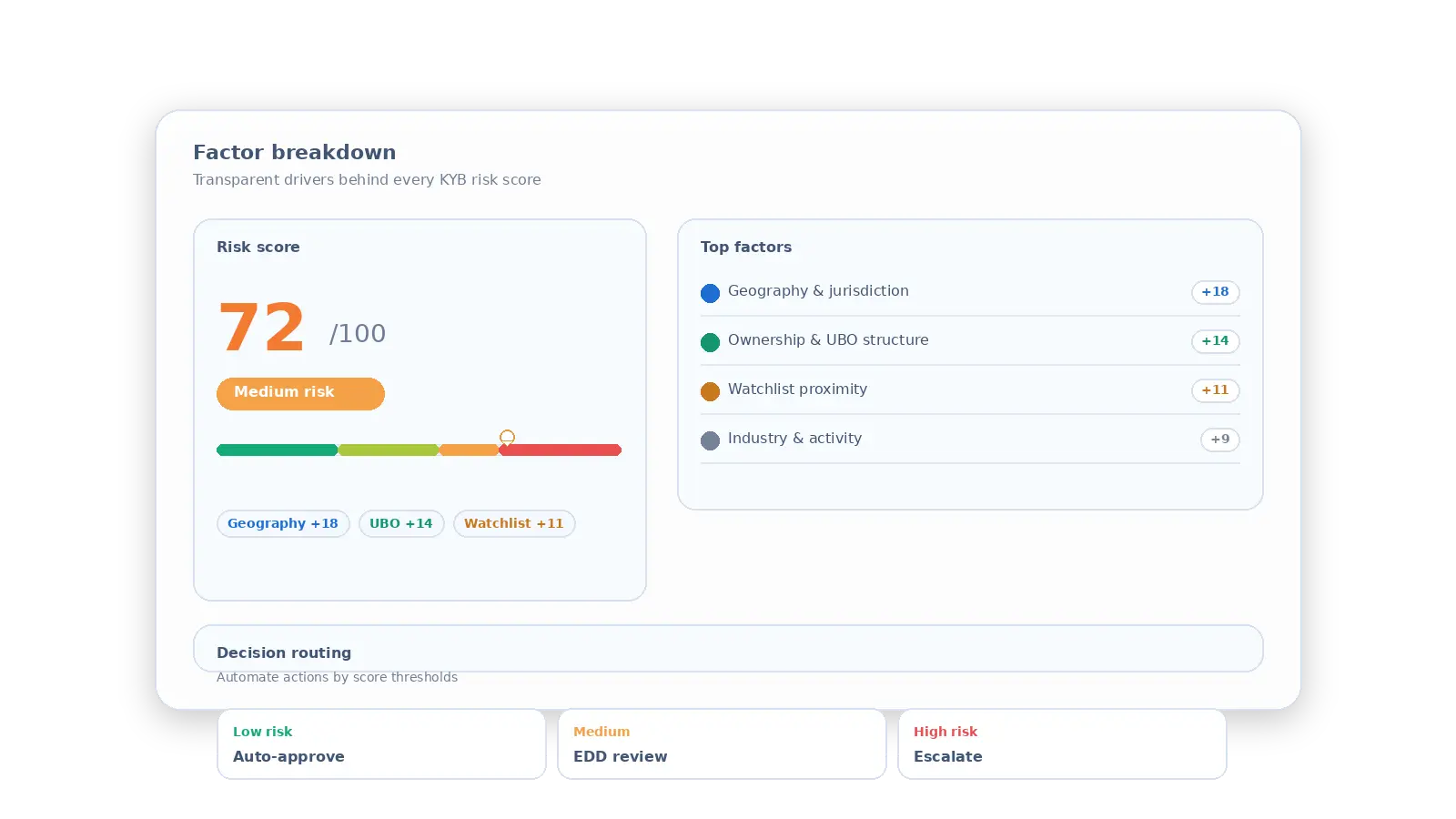Click the Industry & activity label
This screenshot has height=819, width=1456.
click(x=794, y=439)
